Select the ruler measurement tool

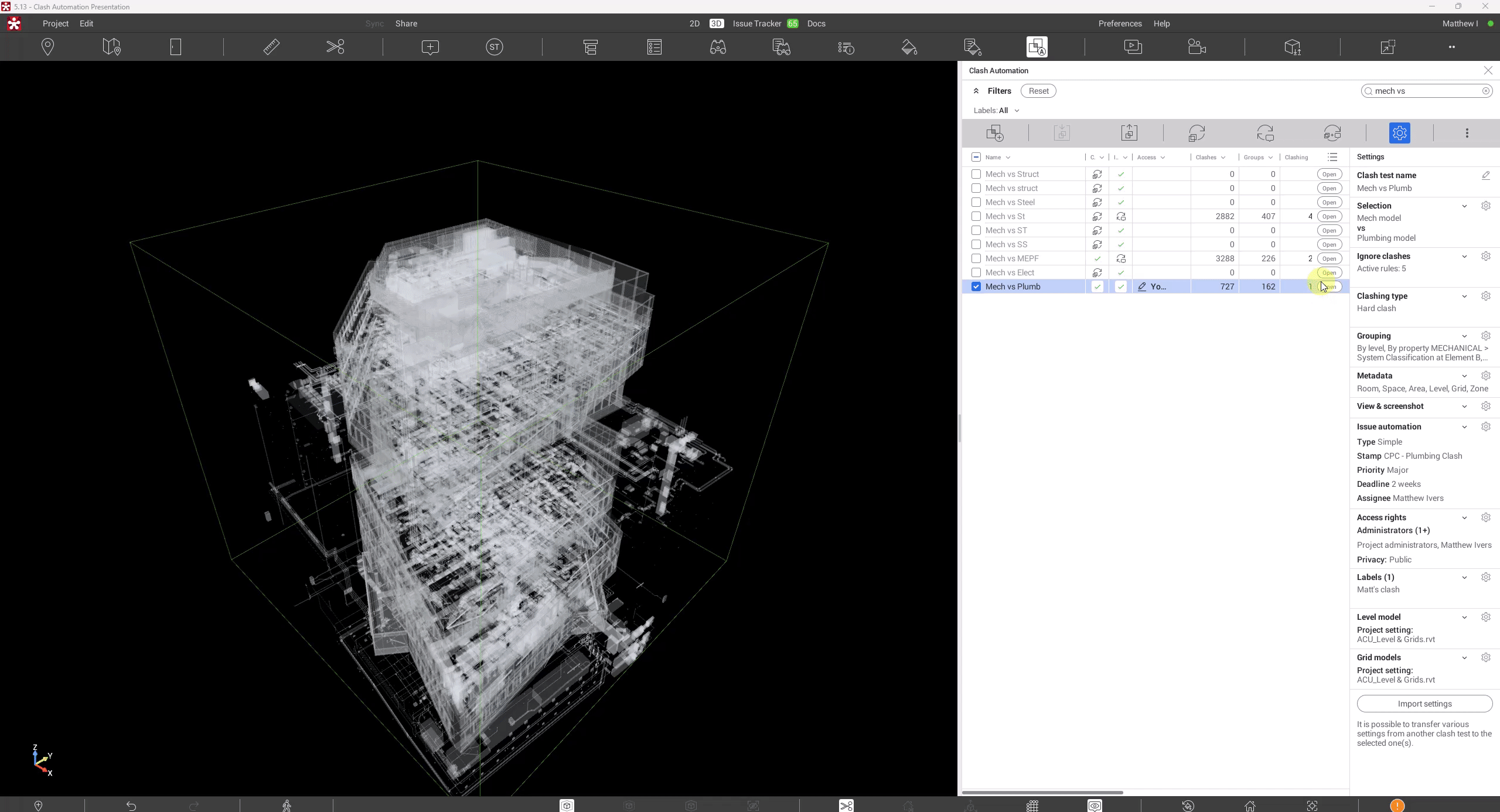click(271, 47)
